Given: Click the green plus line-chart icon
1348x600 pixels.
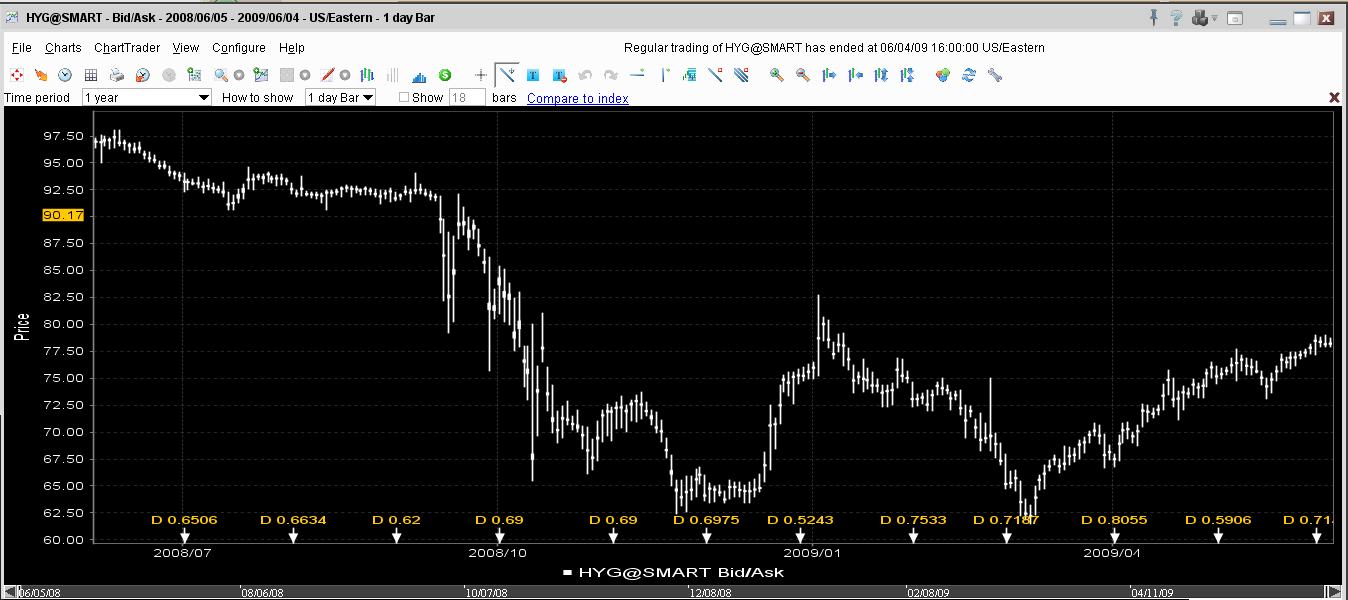Looking at the screenshot, I should 261,75.
